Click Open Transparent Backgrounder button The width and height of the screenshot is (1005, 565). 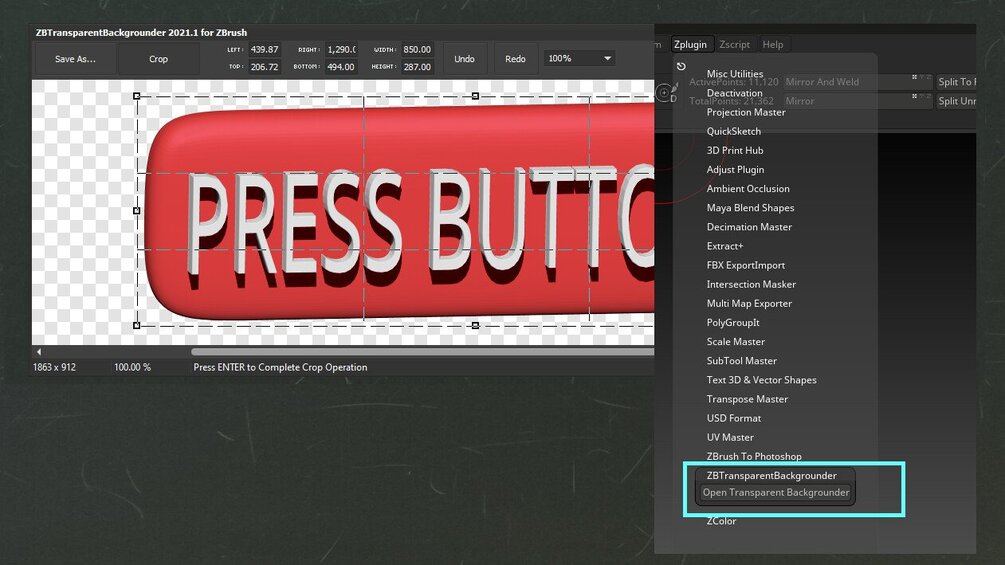click(x=776, y=493)
